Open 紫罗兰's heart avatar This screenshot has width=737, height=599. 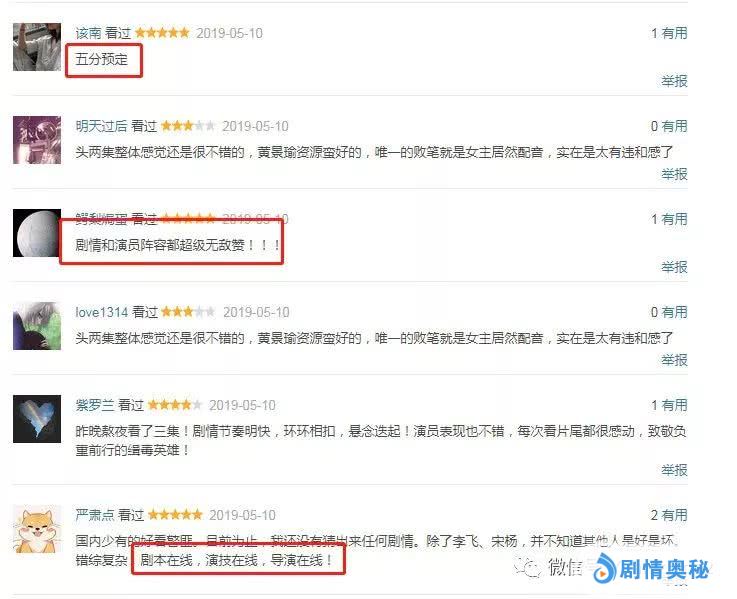point(37,419)
